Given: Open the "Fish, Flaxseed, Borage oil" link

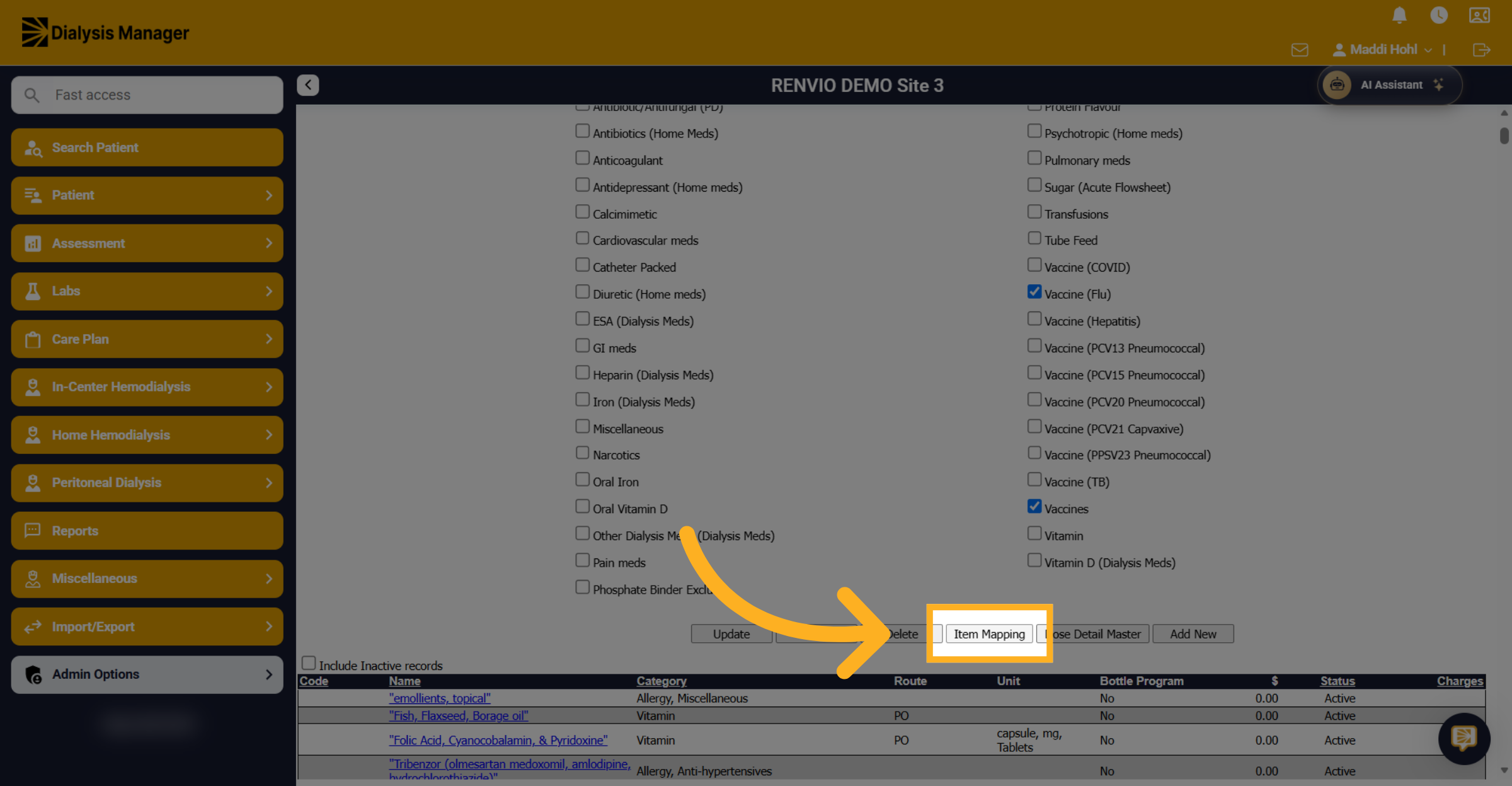Looking at the screenshot, I should [x=459, y=716].
